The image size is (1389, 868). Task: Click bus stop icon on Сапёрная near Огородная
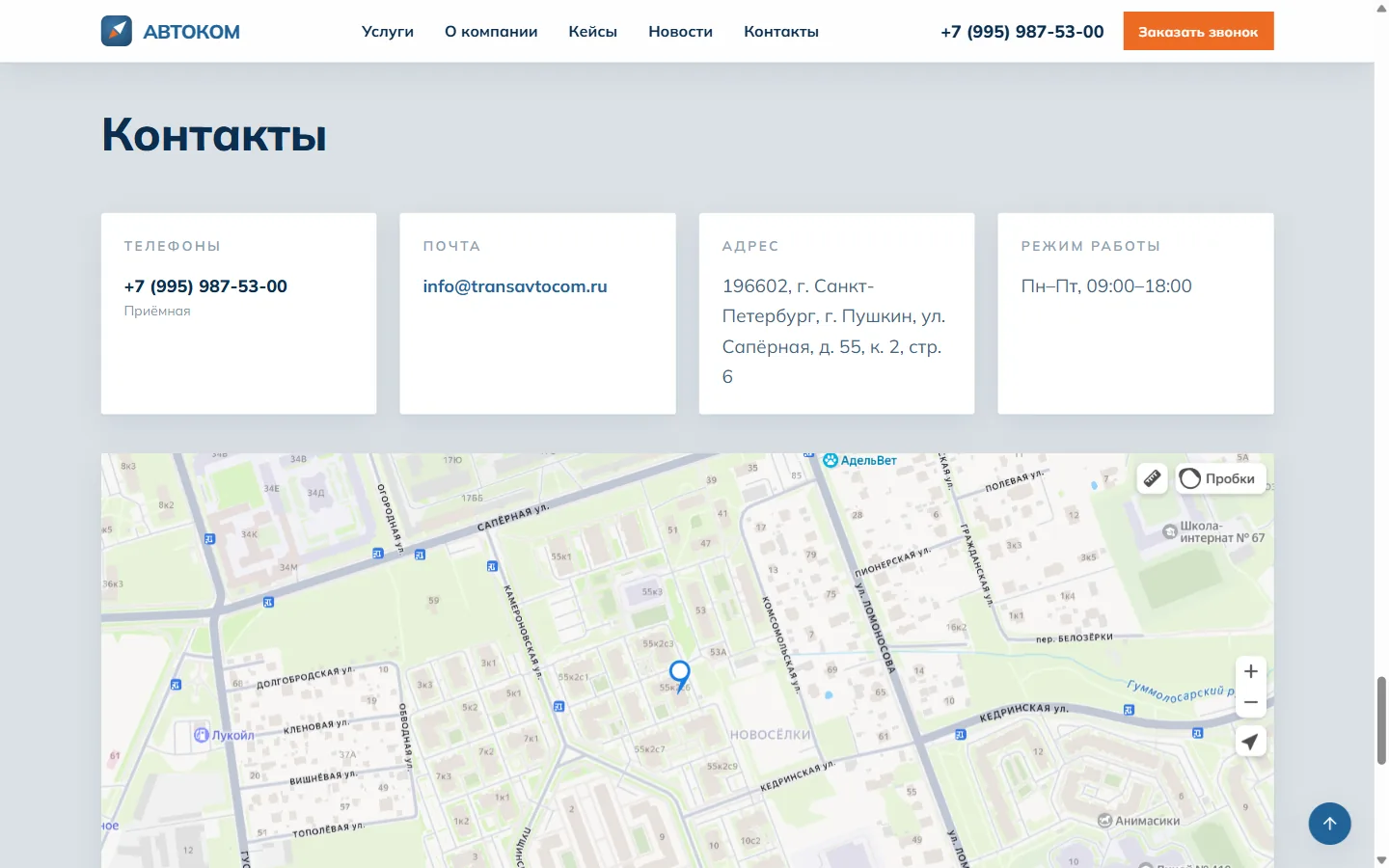click(378, 554)
